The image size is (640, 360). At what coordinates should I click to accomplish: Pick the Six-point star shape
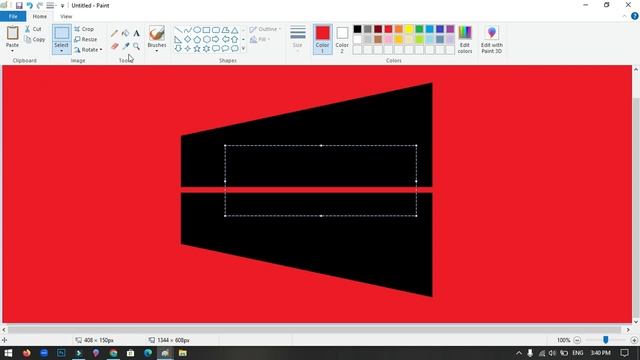207,49
